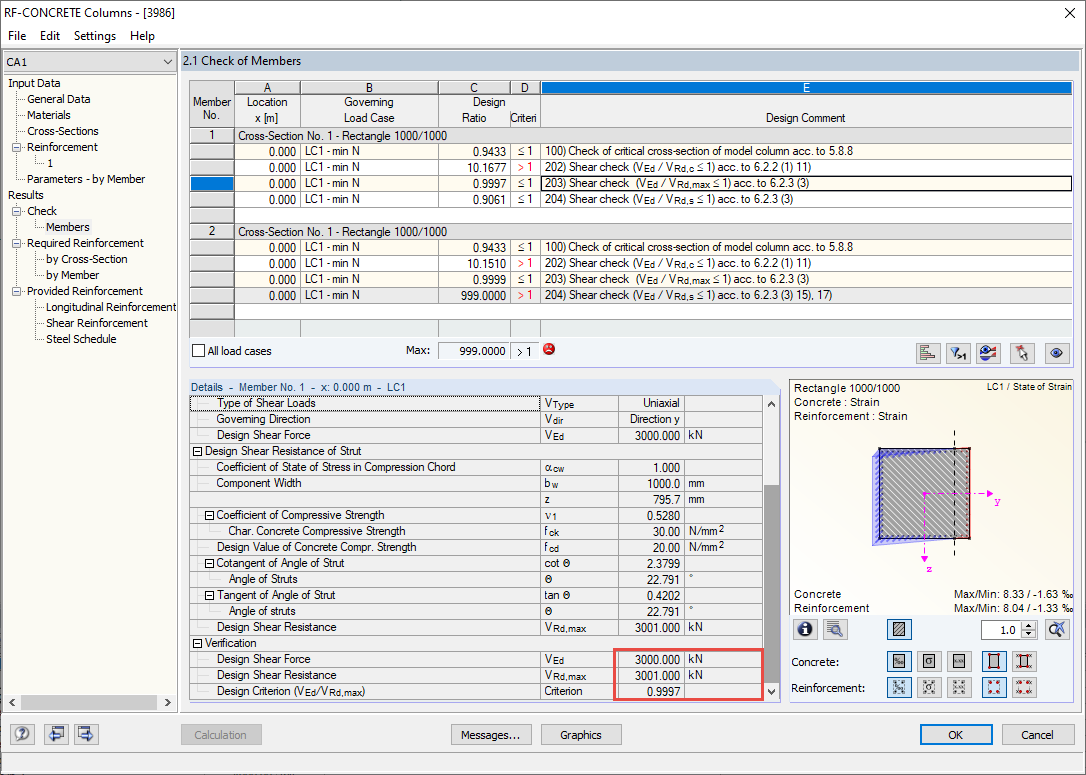
Task: Select Member 2 ratio 999.0000 cell
Action: [x=474, y=296]
